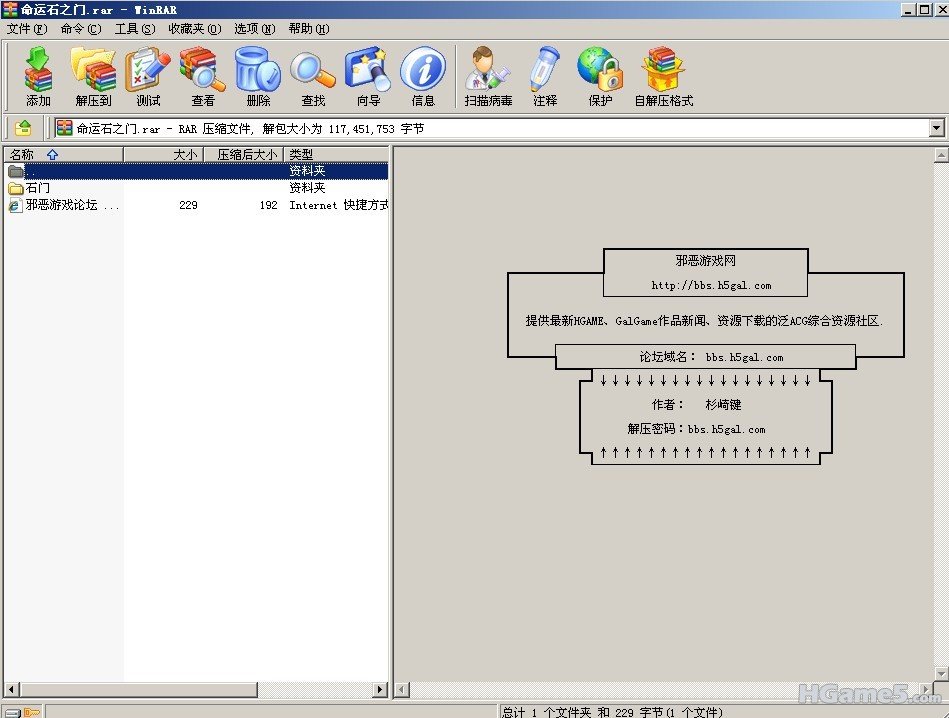The height and width of the screenshot is (718, 949).
Task: Click comment pane scroll up arrow
Action: pyautogui.click(x=941, y=155)
